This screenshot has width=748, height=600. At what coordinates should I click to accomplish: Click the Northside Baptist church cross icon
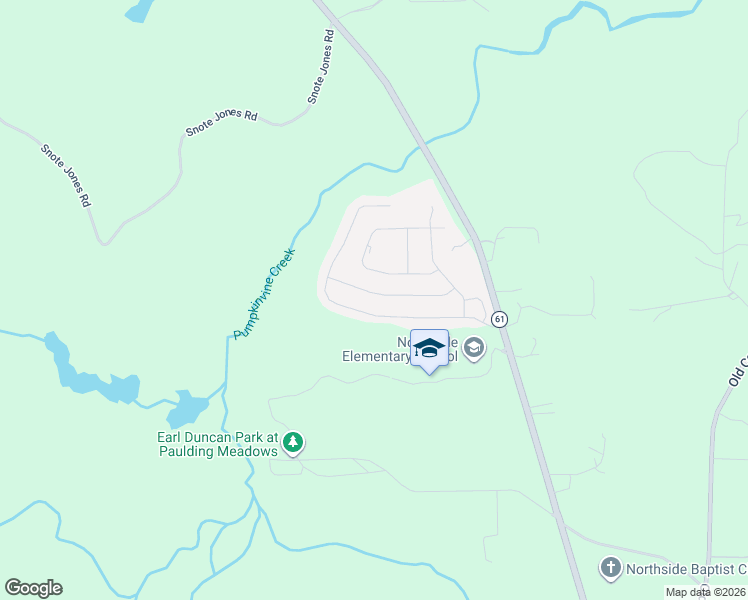(611, 569)
